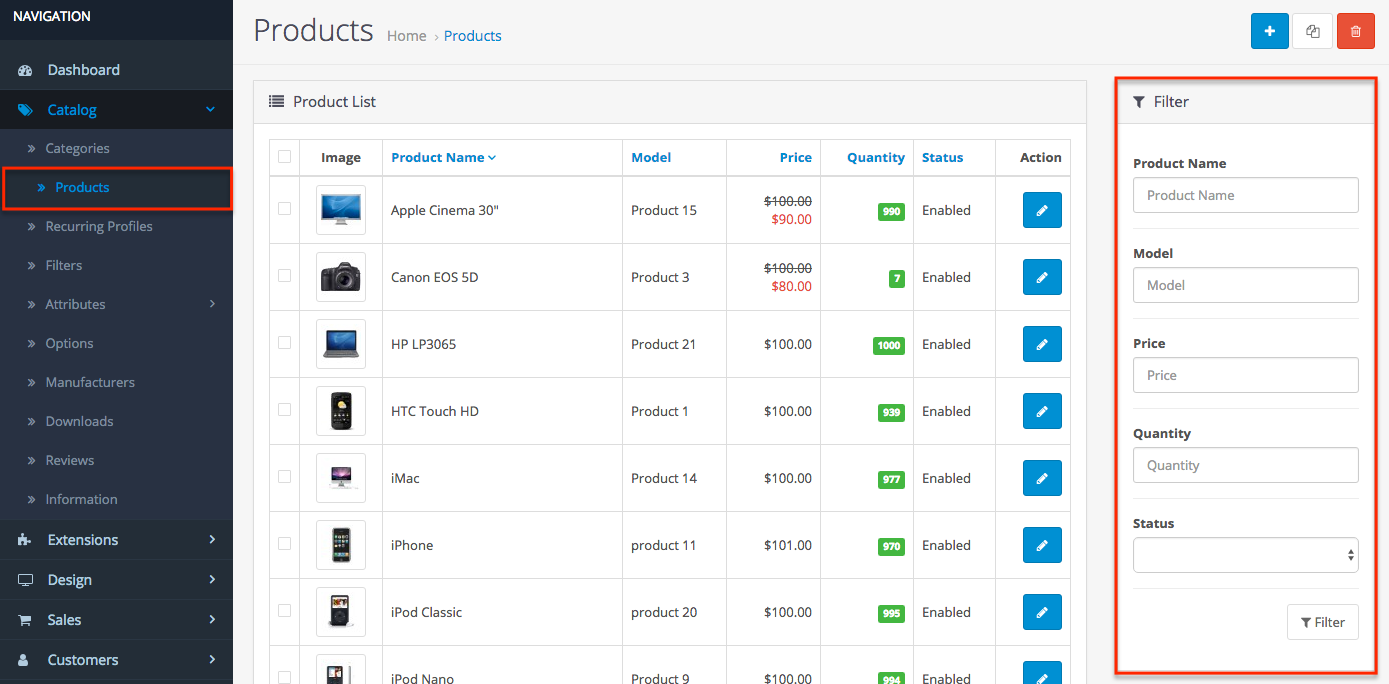Sort table by Status column header

tap(943, 157)
